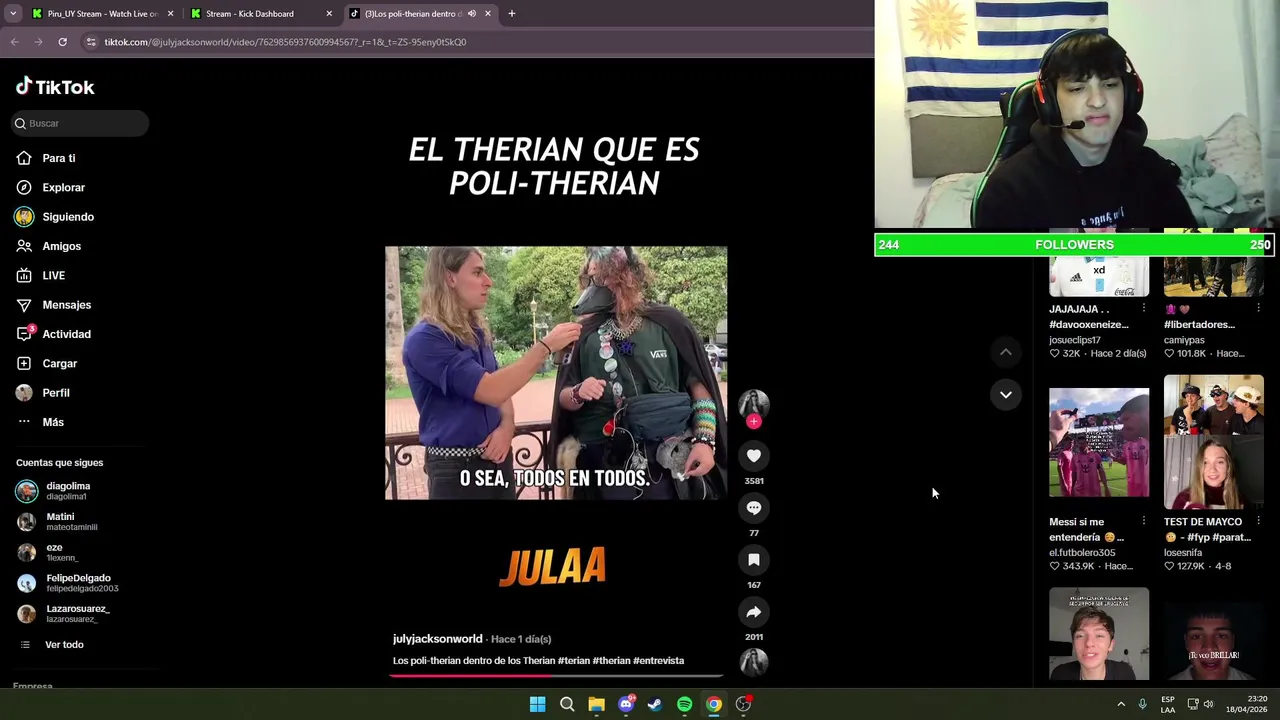Go to the next video with the down chevron
The width and height of the screenshot is (1280, 720).
tap(1006, 395)
